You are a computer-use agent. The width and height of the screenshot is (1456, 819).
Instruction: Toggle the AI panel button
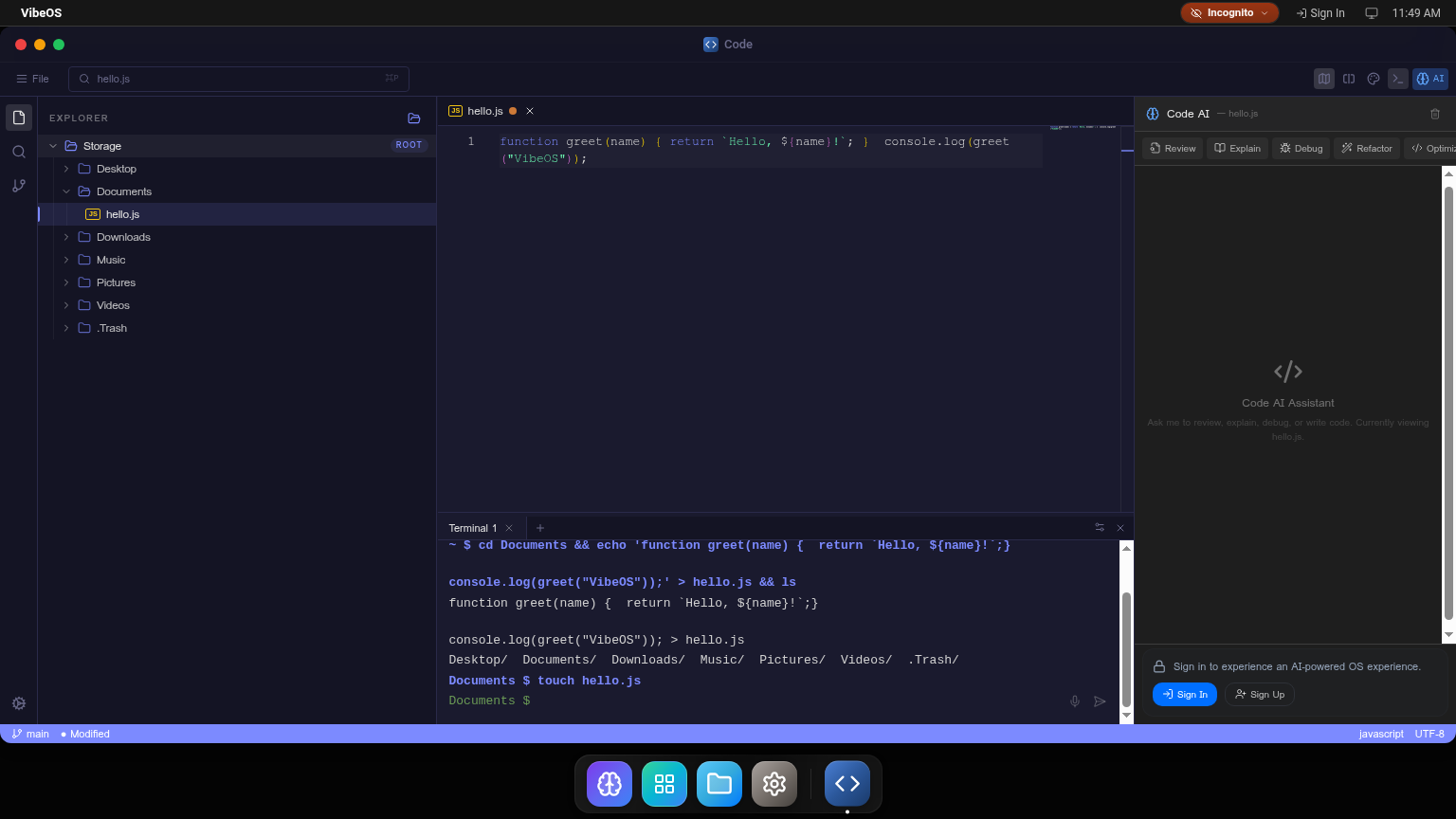click(x=1430, y=79)
